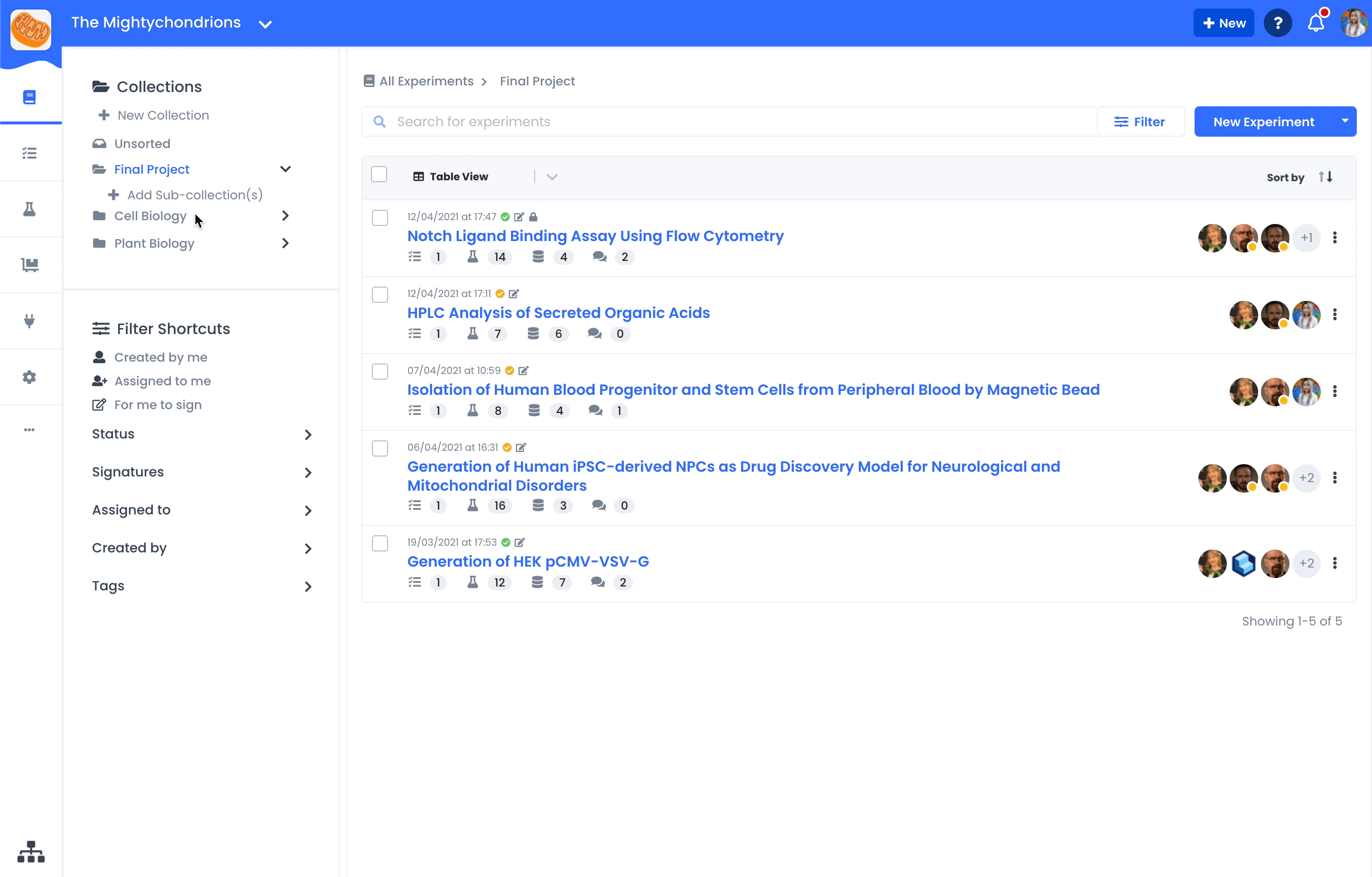Check the select-all checkbox in table header
This screenshot has width=1372, height=877.
pyautogui.click(x=379, y=174)
